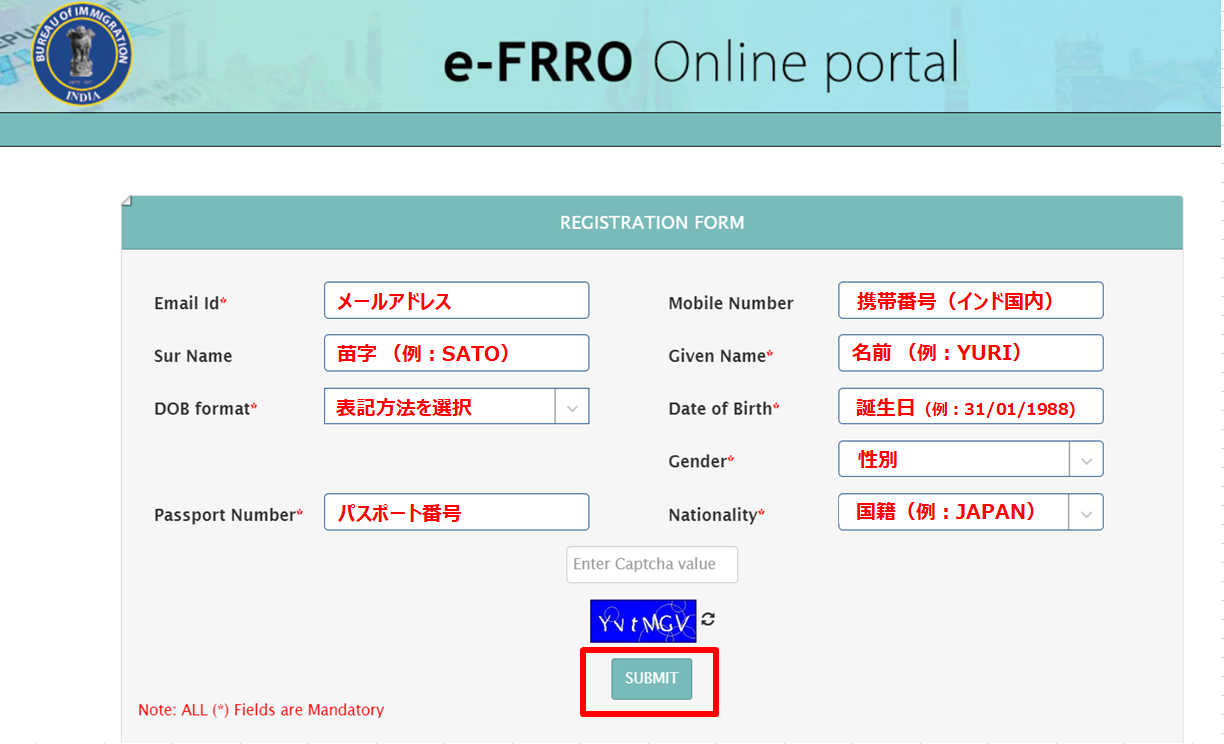Click the Bureau of Immigration logo
The height and width of the screenshot is (744, 1224).
pyautogui.click(x=81, y=54)
